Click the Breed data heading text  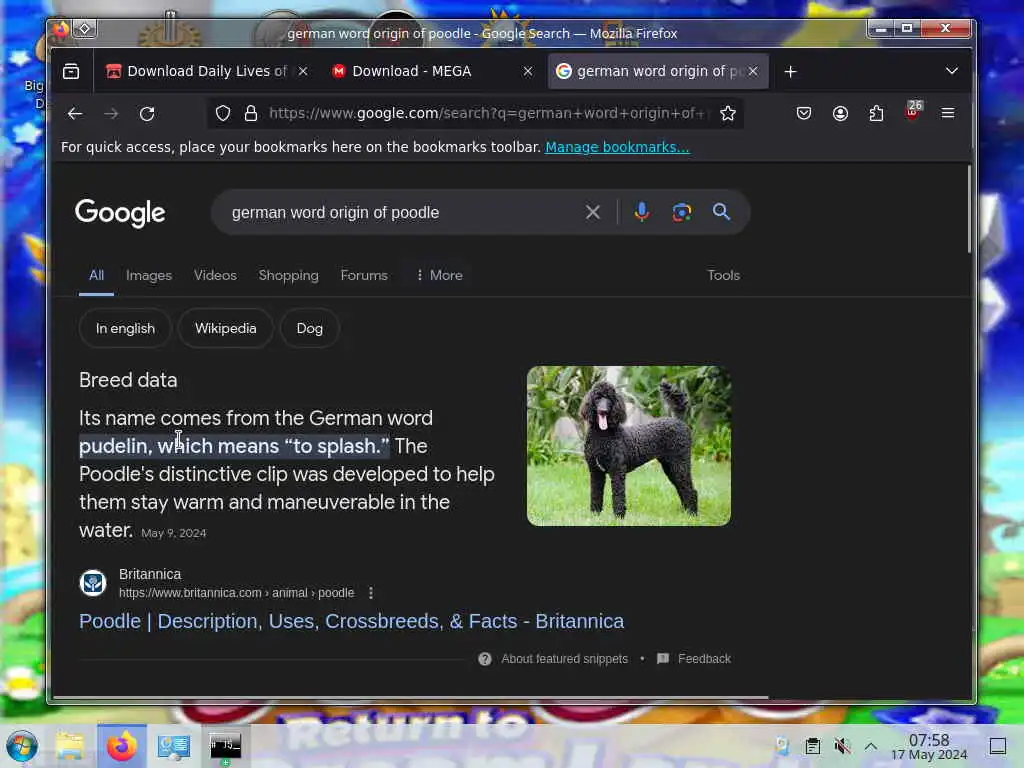point(128,380)
